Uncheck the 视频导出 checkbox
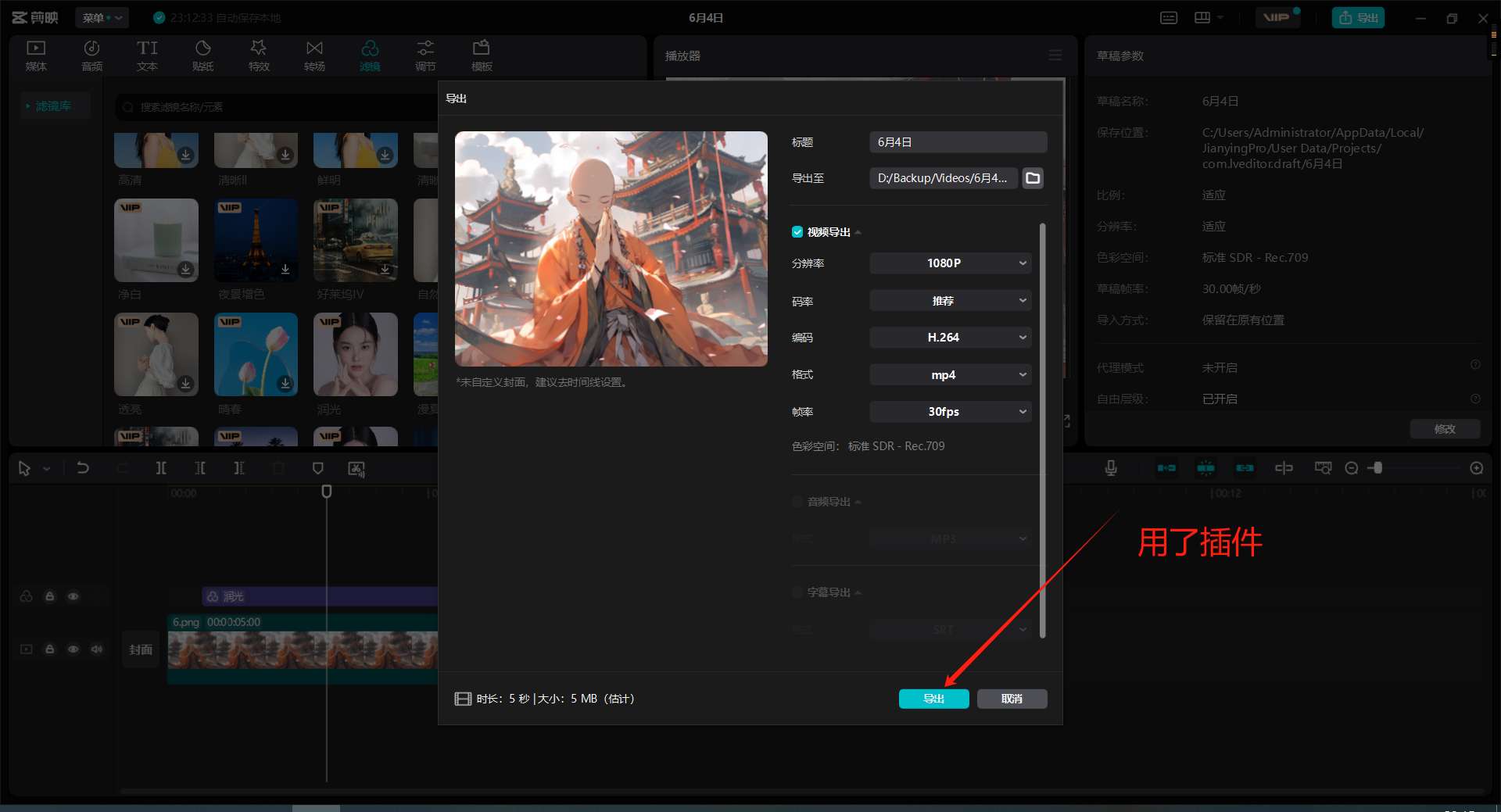Viewport: 1501px width, 812px height. 797,232
